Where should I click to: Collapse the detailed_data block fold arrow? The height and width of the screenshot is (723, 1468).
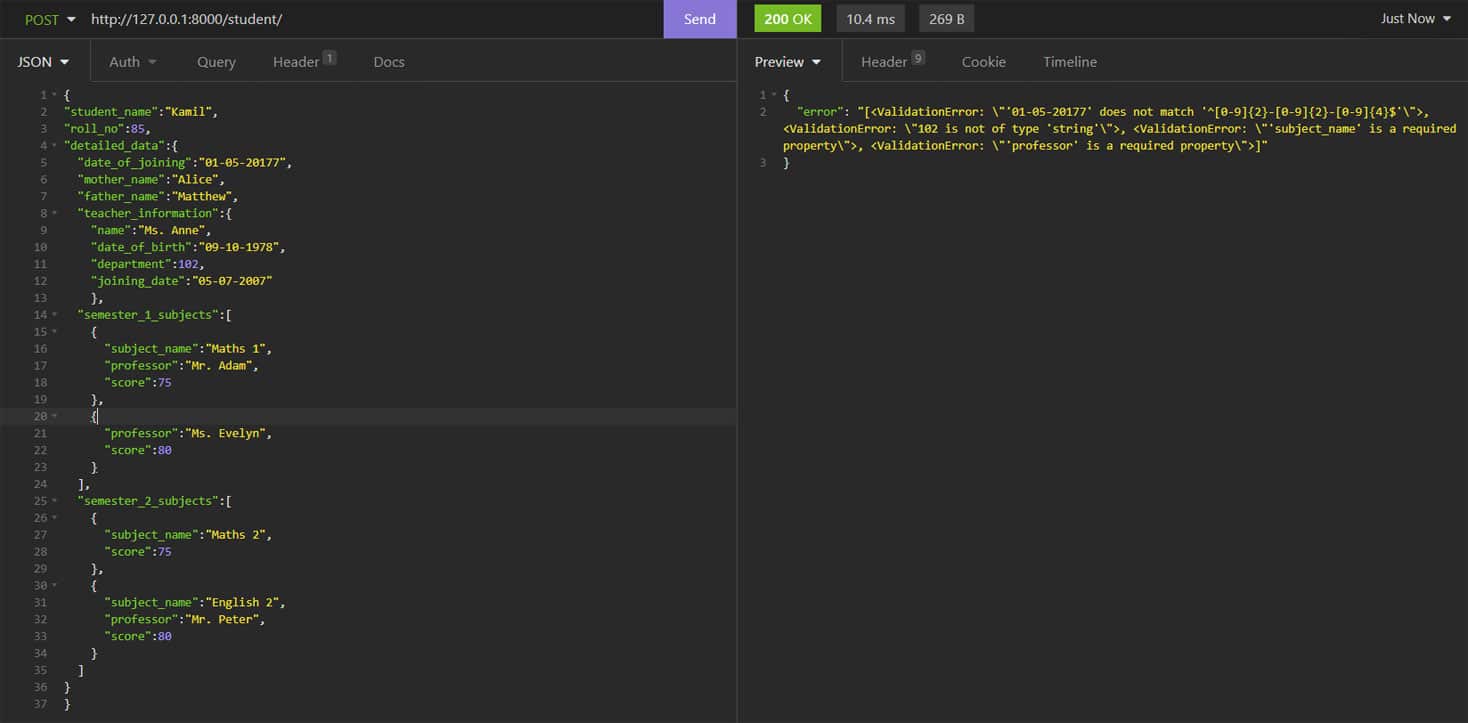[54, 146]
